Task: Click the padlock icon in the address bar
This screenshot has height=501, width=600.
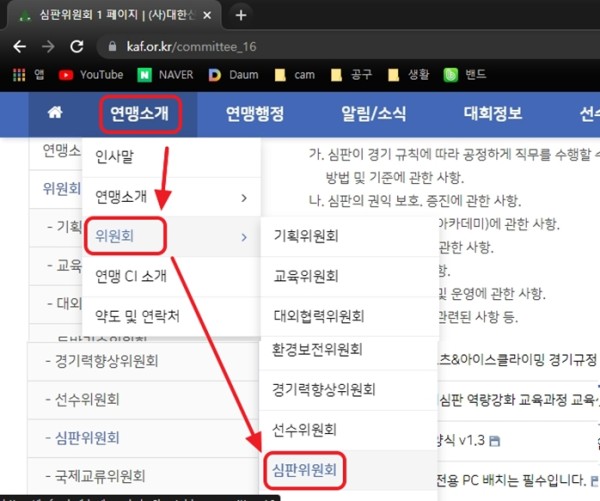Action: (112, 46)
